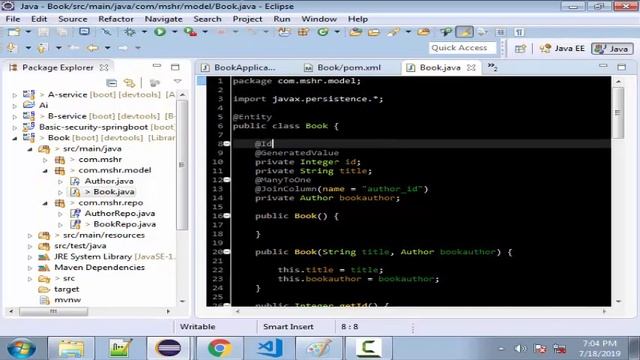640x360 pixels.
Task: Toggle code folding at line 20
Action: tap(227, 252)
